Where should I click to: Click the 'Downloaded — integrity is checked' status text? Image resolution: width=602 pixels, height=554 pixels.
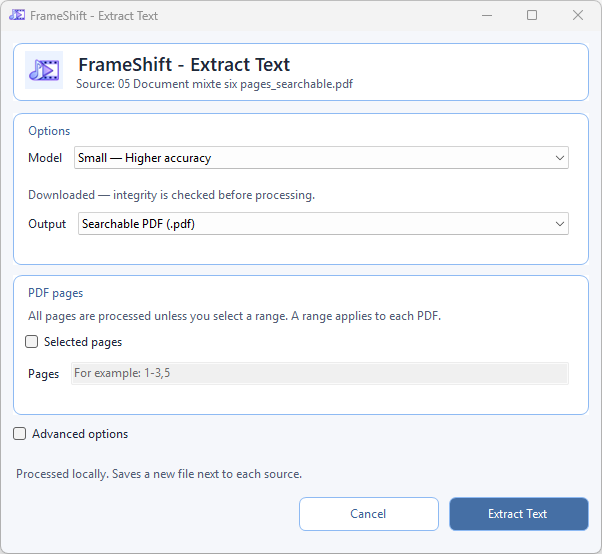pos(171,195)
